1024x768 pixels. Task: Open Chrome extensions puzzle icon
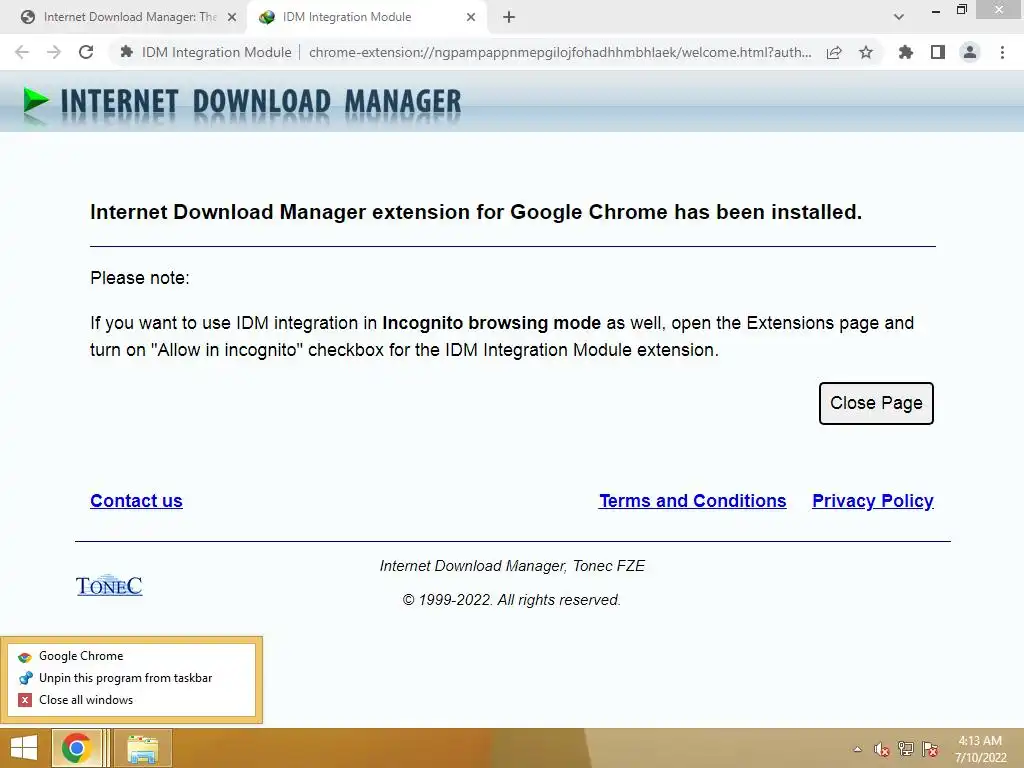tap(905, 52)
